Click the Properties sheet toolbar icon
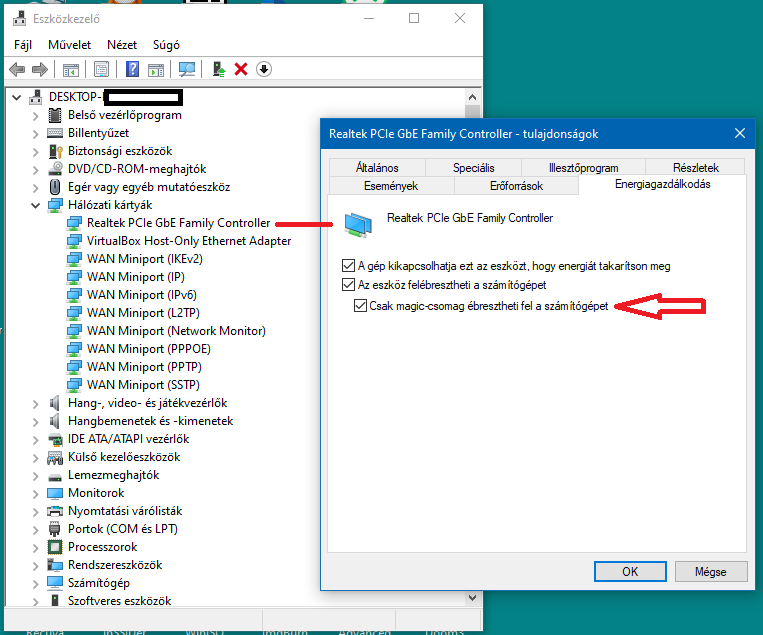Image resolution: width=763 pixels, height=635 pixels. click(101, 69)
